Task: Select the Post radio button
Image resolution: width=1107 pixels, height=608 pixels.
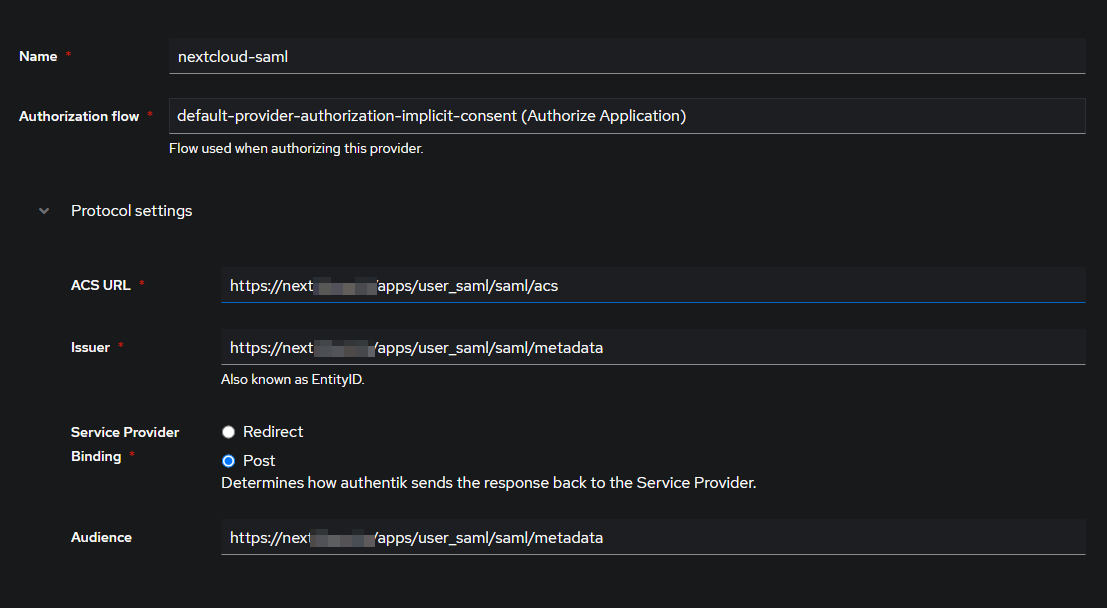Action: [x=228, y=461]
